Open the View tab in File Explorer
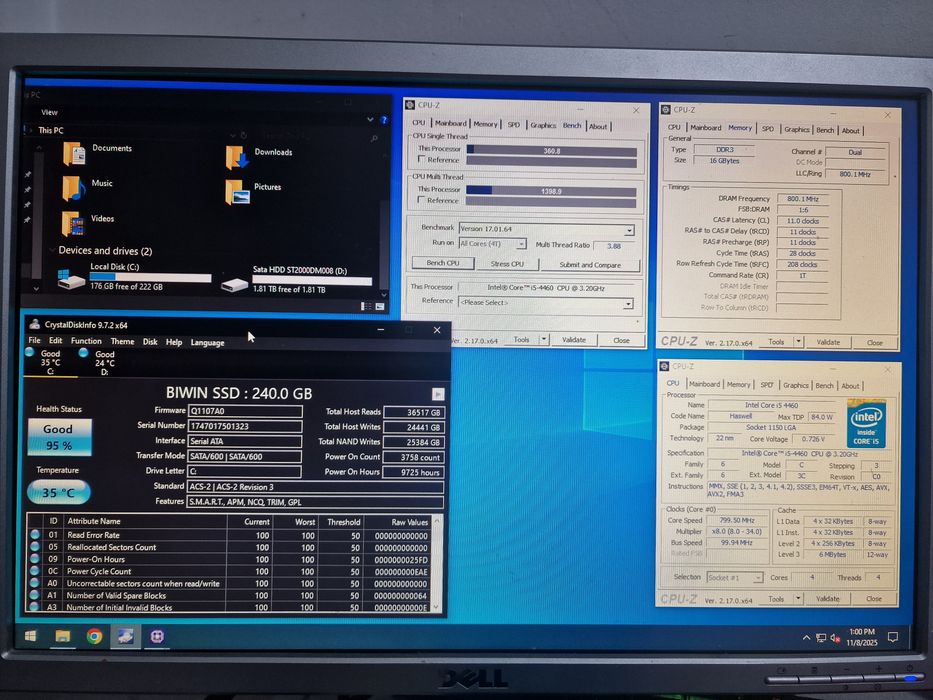 49,112
